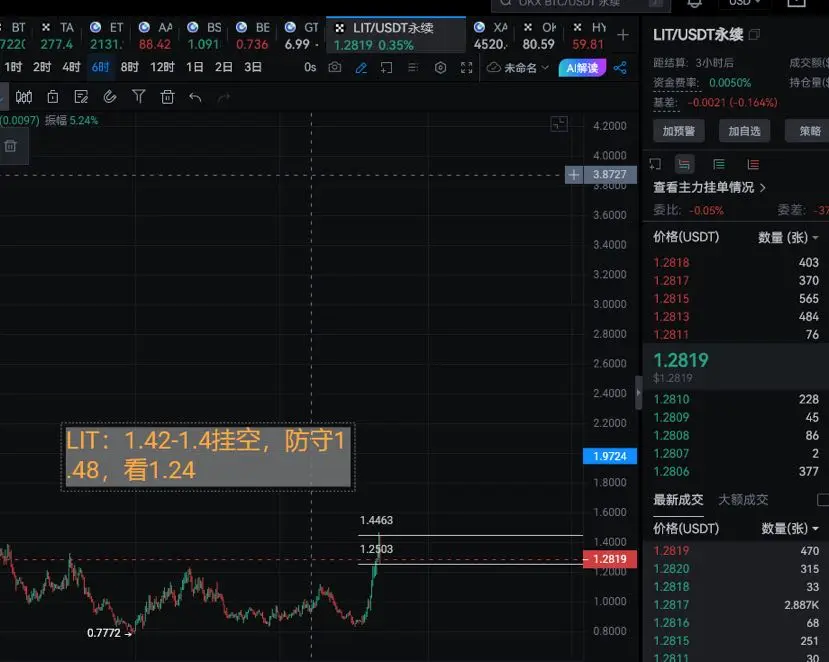Switch to the 4时 timeframe
Image resolution: width=829 pixels, height=662 pixels.
coord(71,67)
